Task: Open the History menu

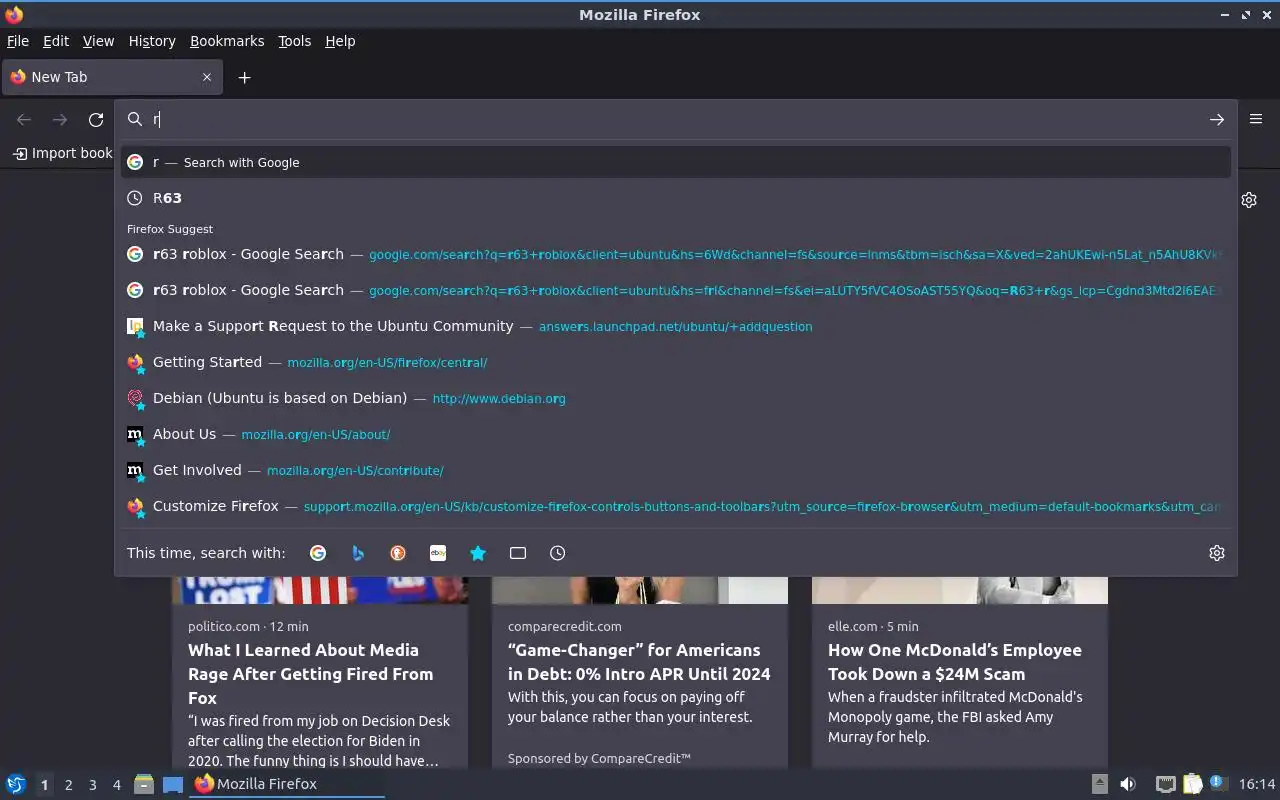Action: pos(152,41)
